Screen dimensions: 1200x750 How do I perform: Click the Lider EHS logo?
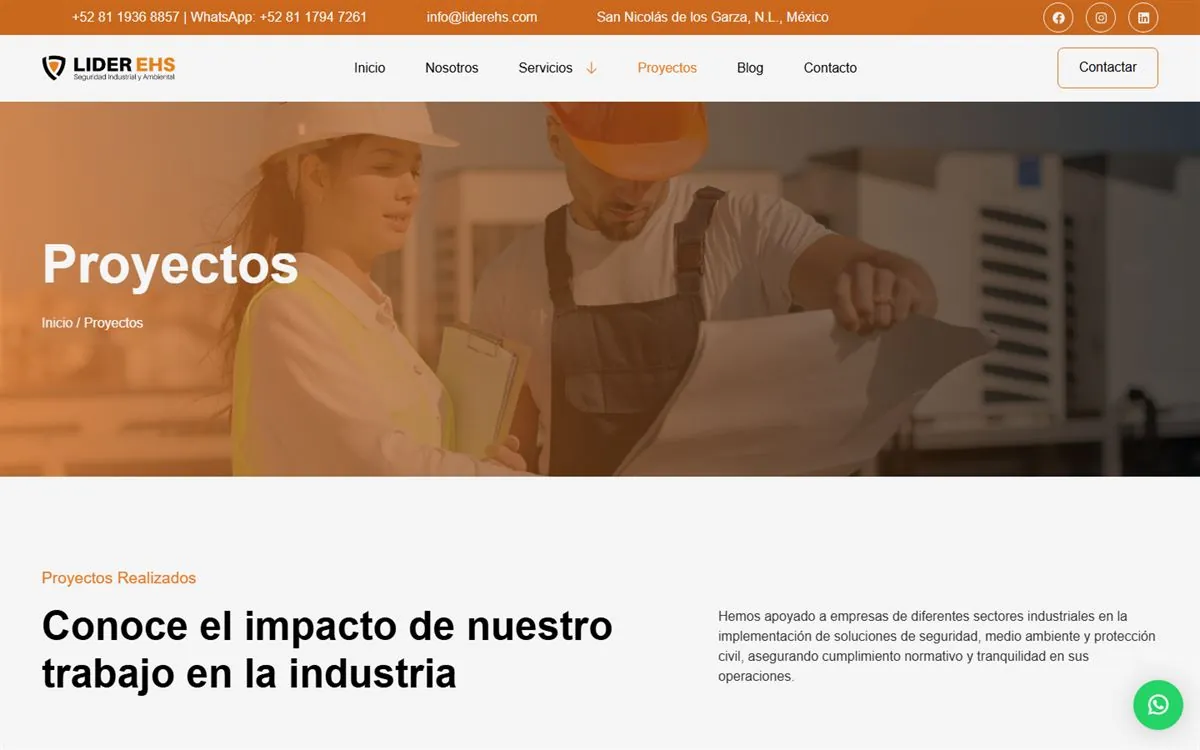(108, 68)
